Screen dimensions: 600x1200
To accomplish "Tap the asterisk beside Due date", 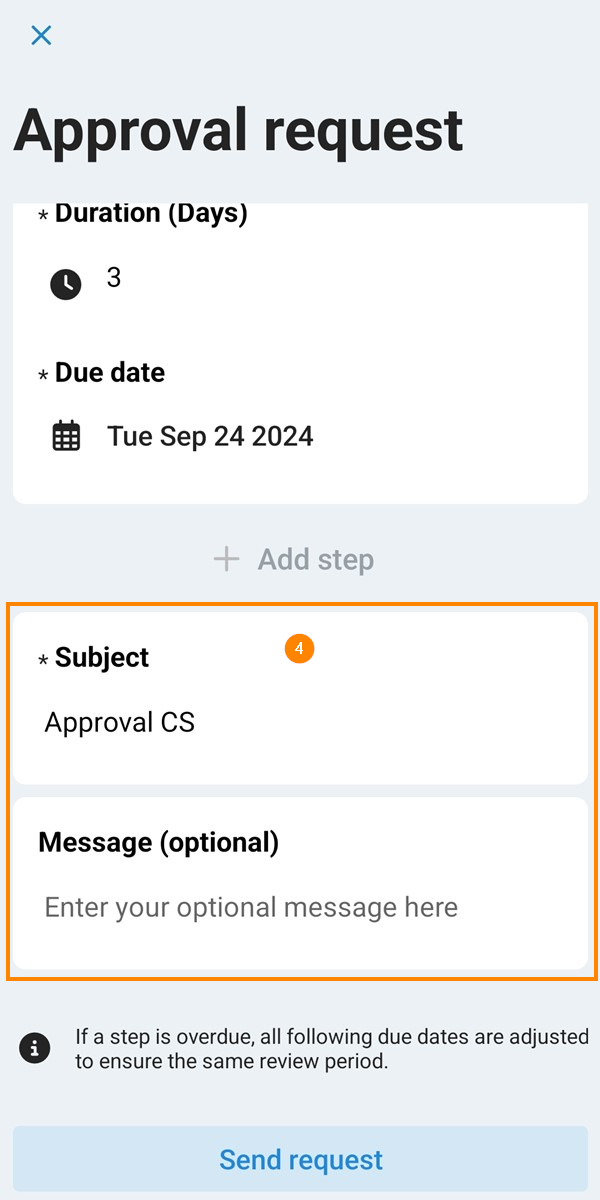I will [43, 375].
